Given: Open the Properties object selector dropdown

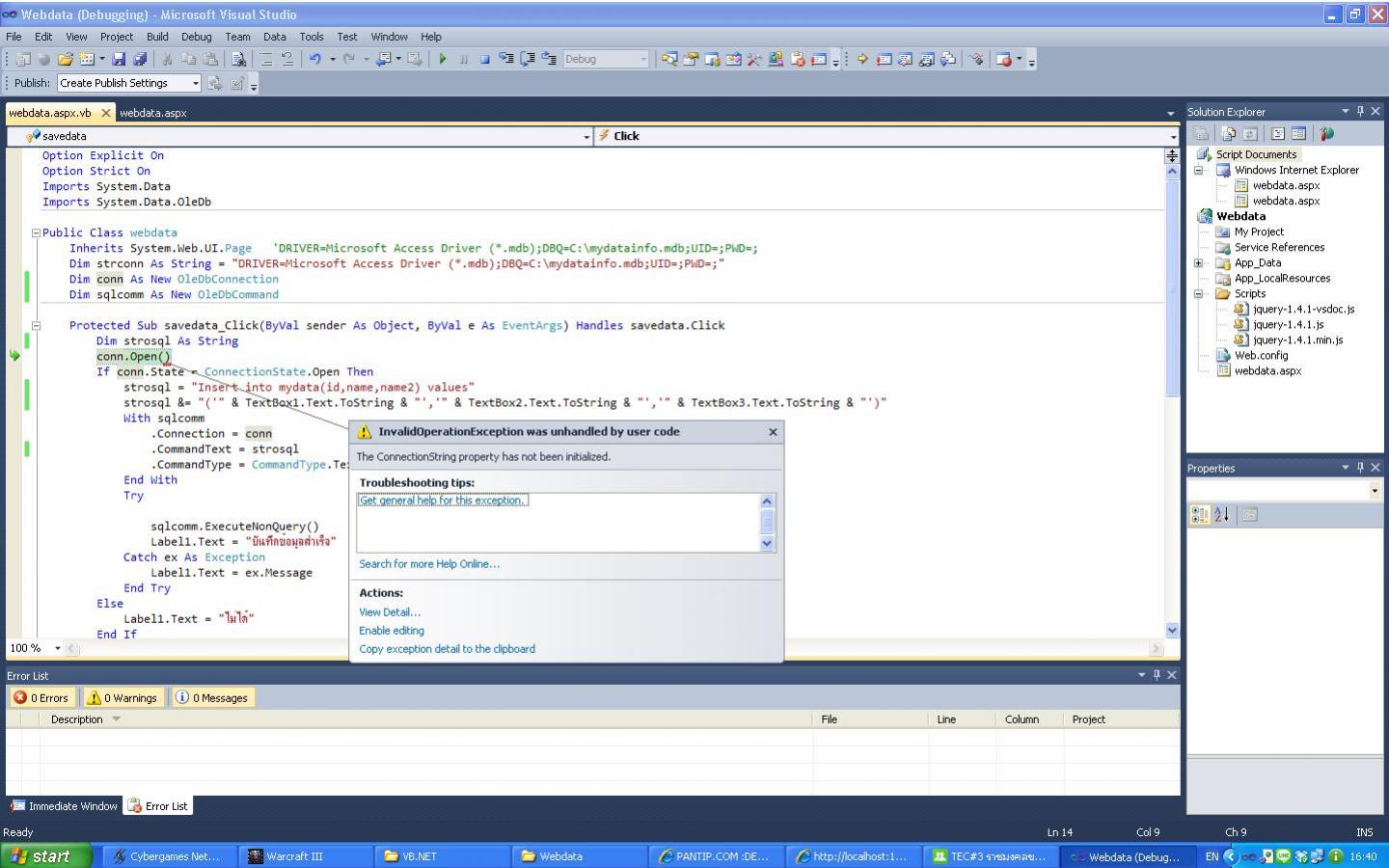Looking at the screenshot, I should click(x=1375, y=491).
